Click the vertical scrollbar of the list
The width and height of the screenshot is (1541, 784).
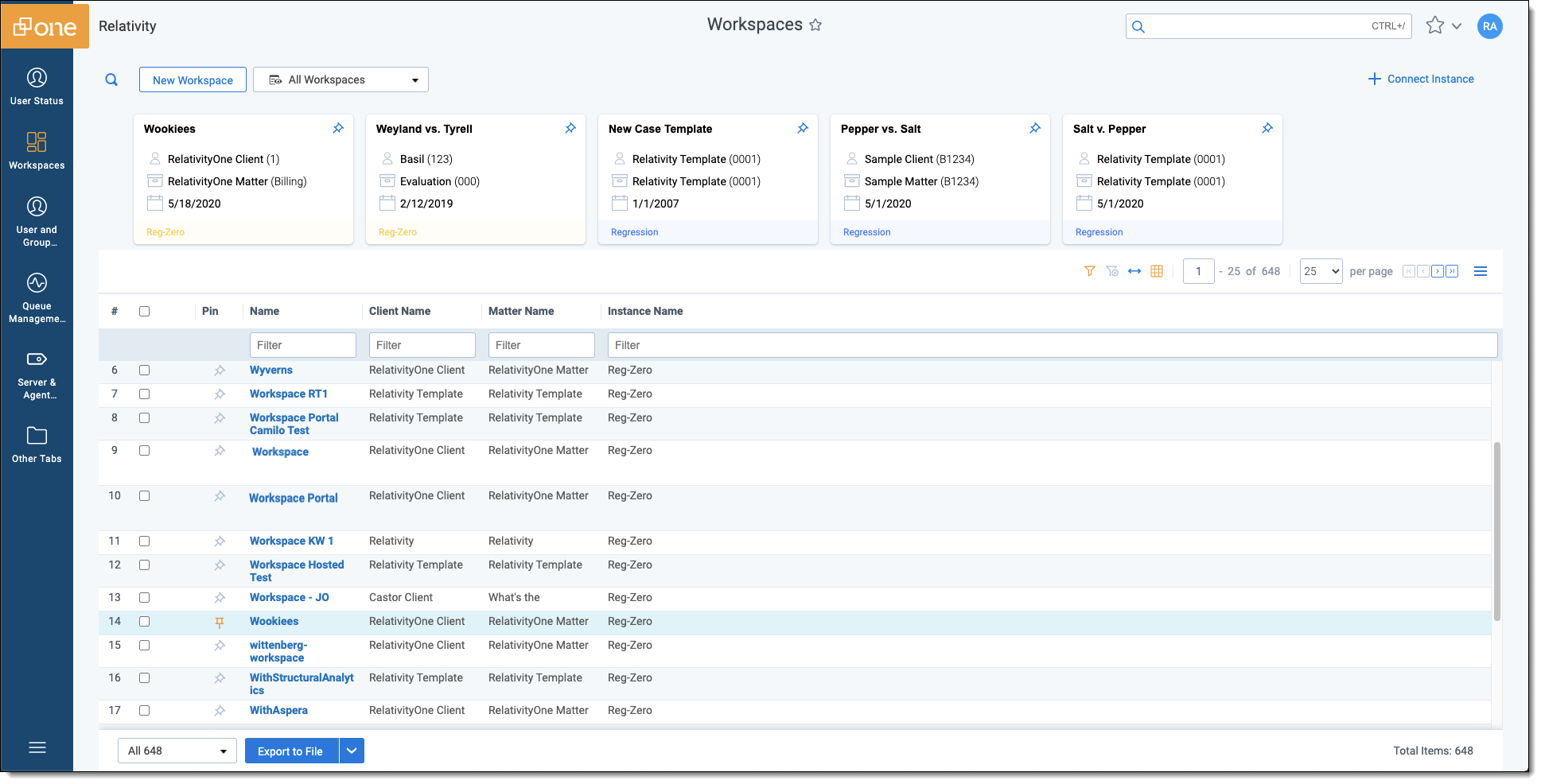pos(1496,531)
